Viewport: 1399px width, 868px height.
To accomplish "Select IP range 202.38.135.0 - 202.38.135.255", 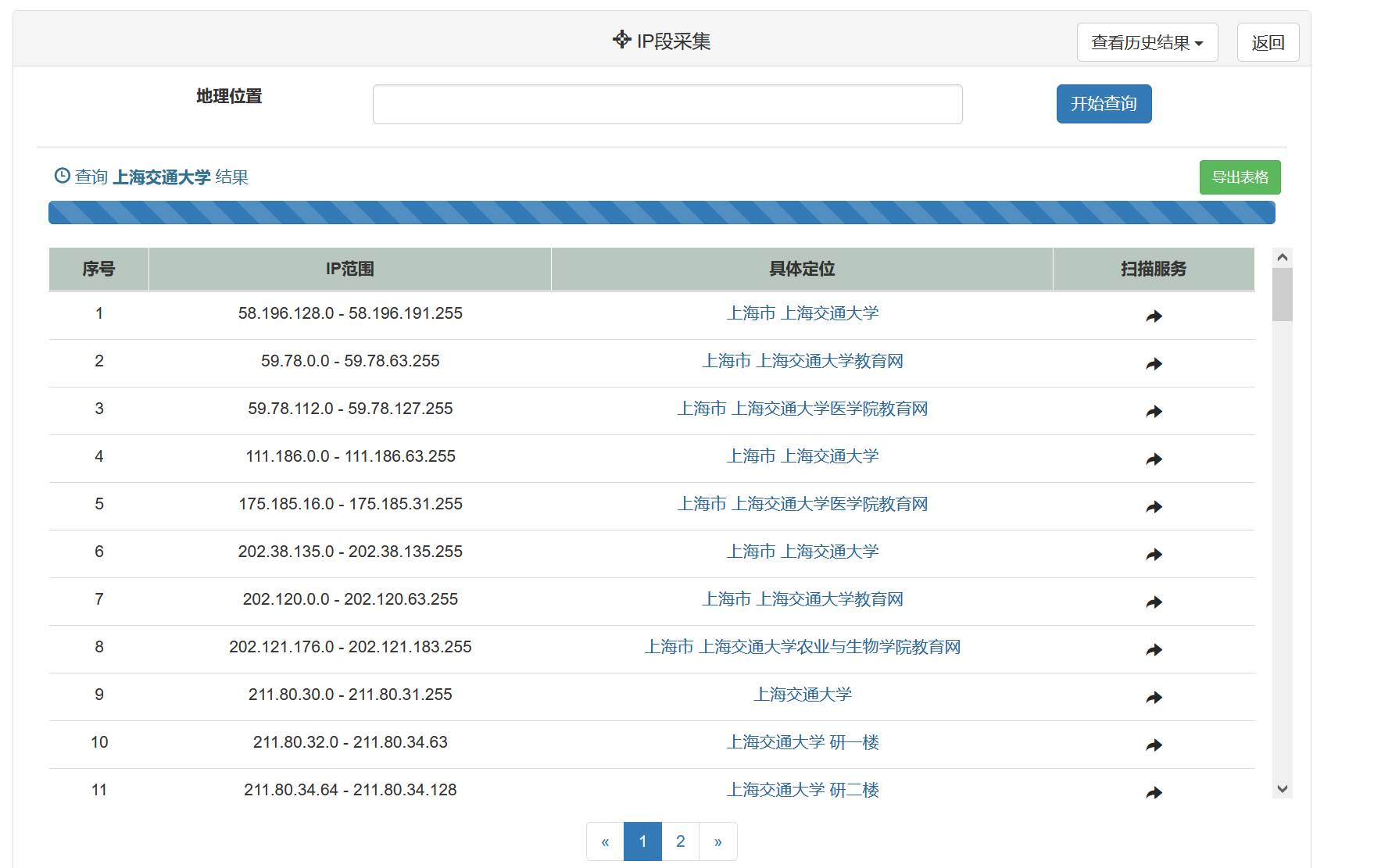I will 350,552.
